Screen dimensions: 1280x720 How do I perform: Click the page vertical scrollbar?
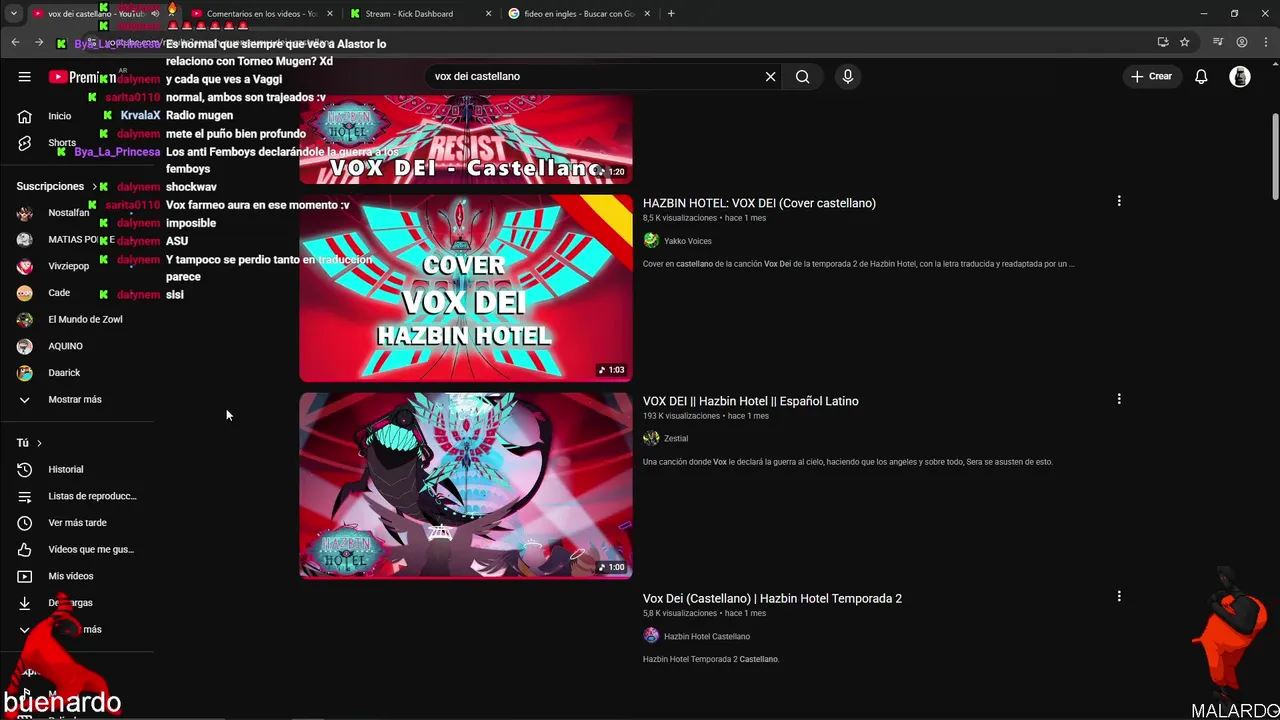1274,157
